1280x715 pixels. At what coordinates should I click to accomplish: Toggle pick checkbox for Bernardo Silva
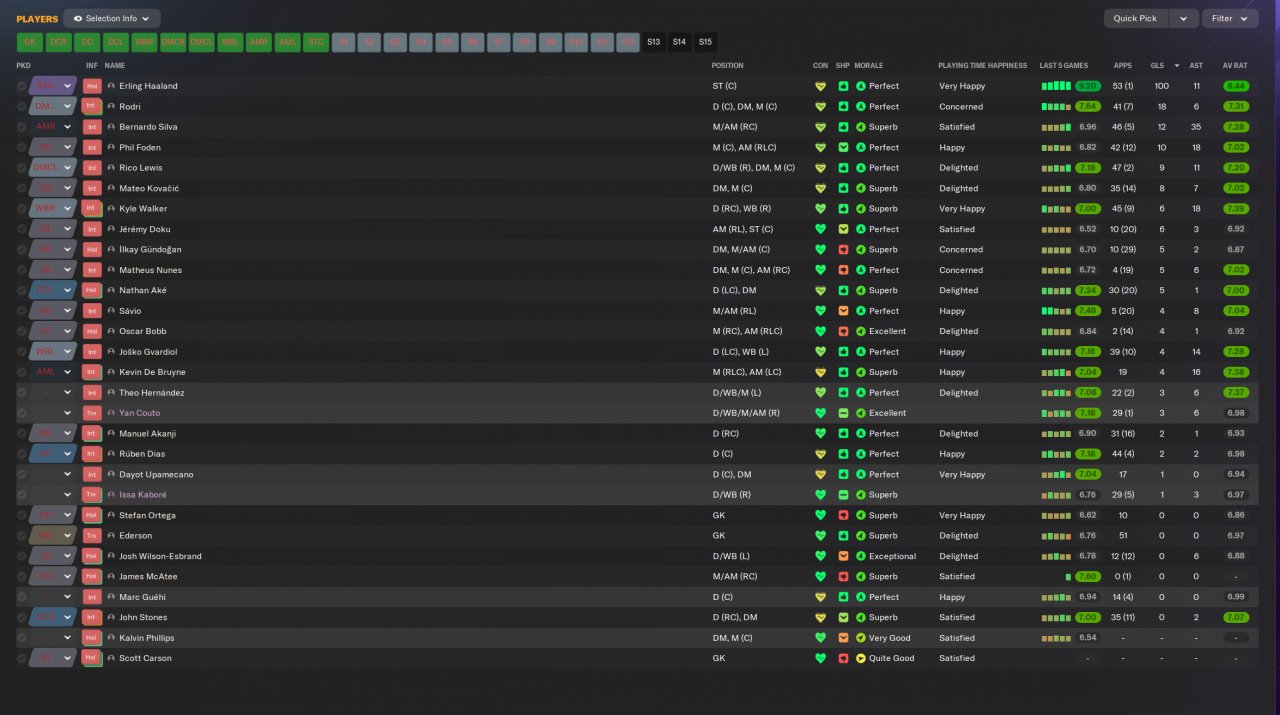coord(22,127)
